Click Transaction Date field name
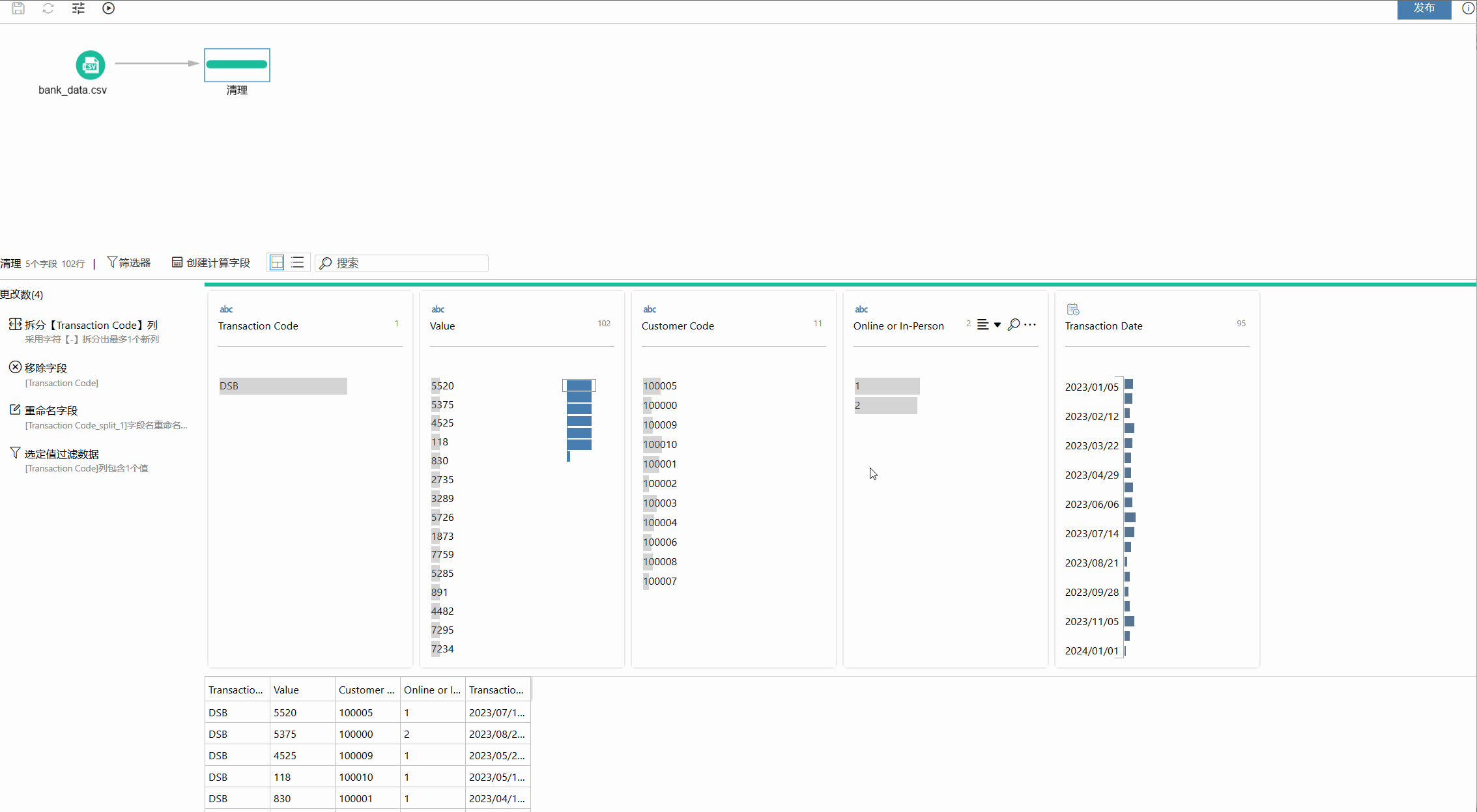1477x812 pixels. click(x=1104, y=326)
